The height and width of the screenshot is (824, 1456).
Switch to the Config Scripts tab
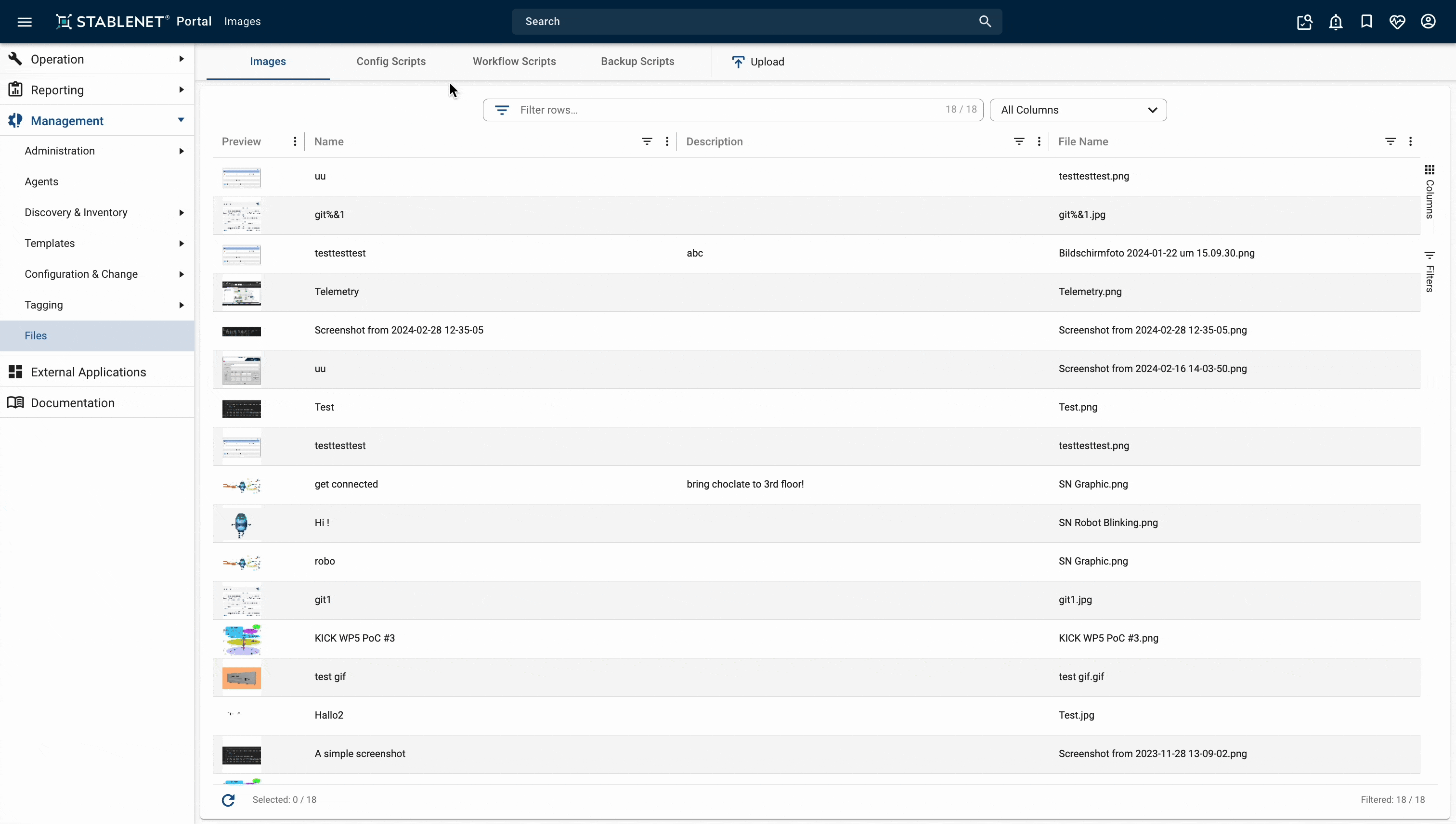[390, 61]
